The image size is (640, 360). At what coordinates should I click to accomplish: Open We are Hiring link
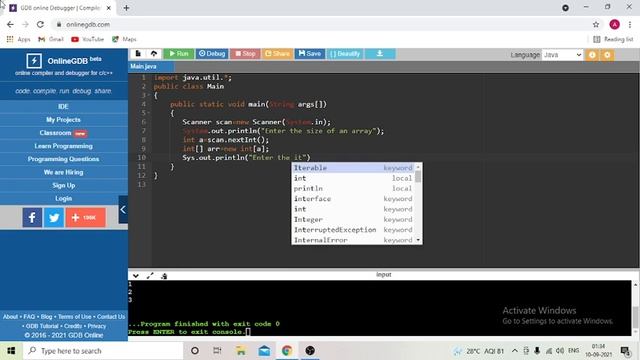63,172
